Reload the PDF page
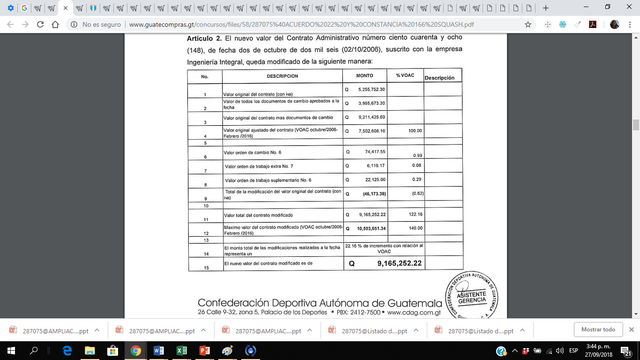Screen dimensions: 640x360 click(x=40, y=24)
